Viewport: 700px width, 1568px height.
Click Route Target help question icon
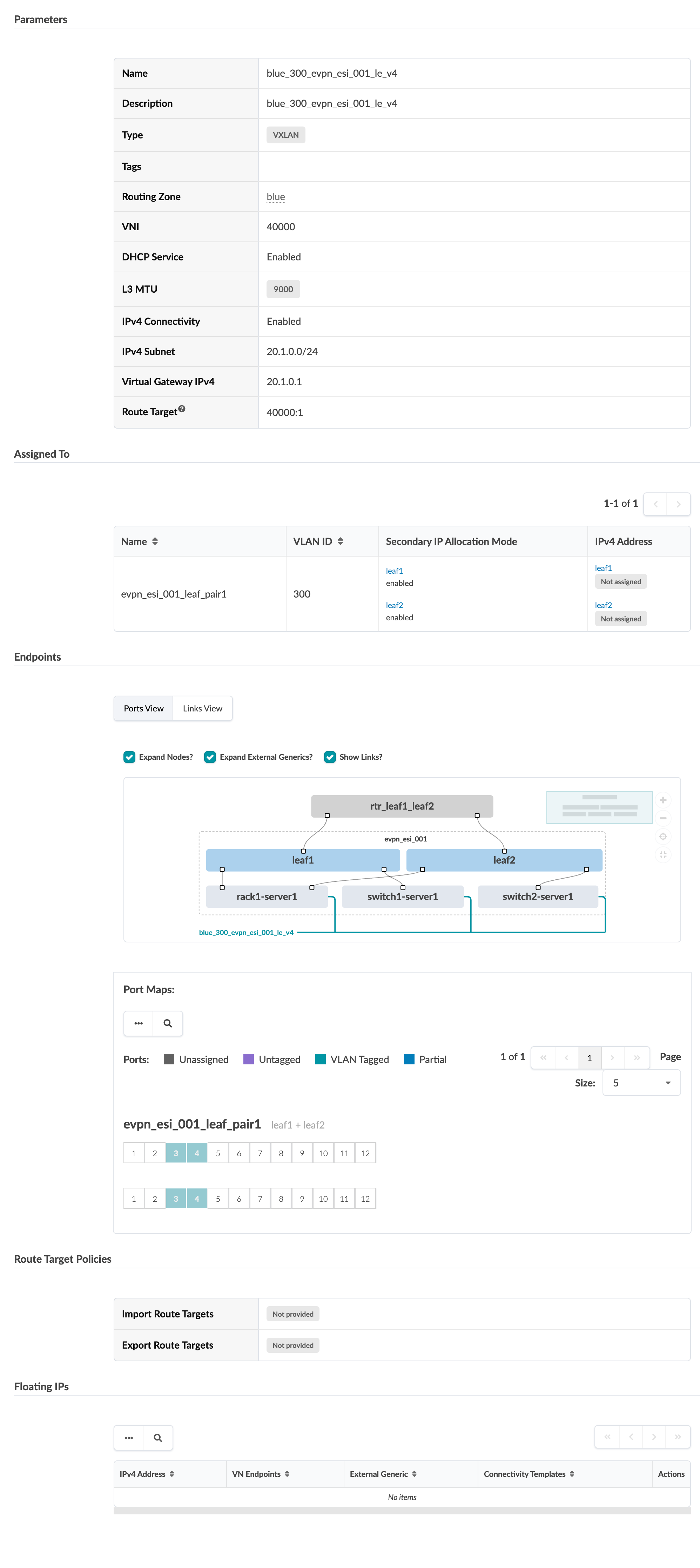click(182, 409)
